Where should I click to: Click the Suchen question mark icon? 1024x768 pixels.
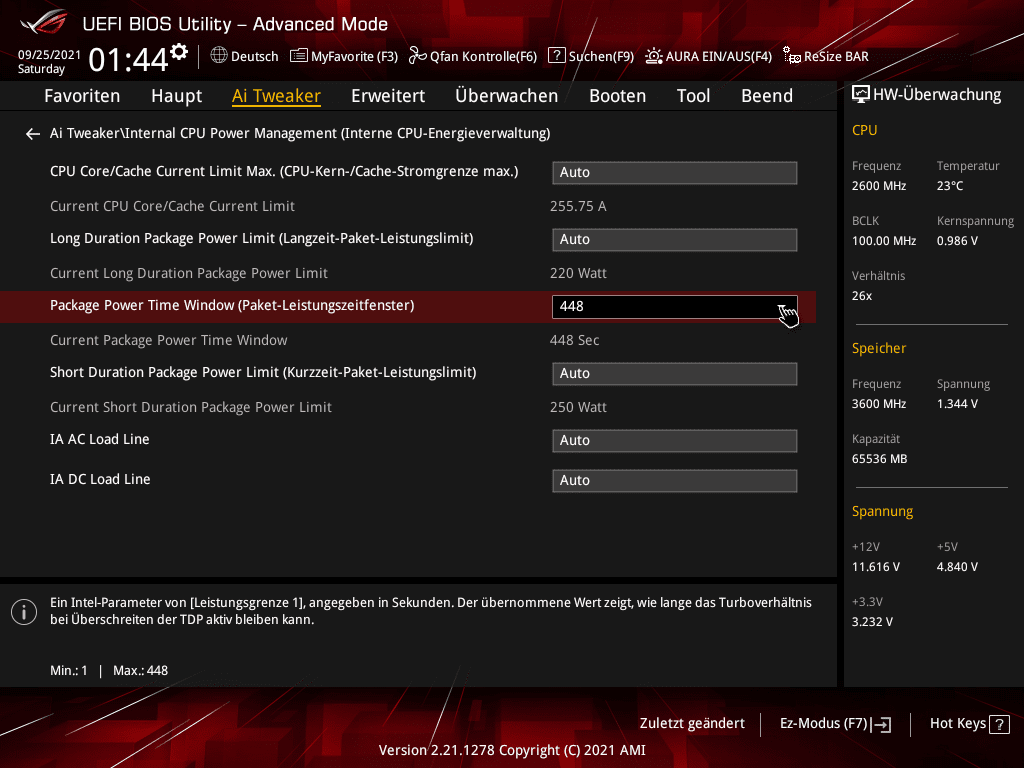pyautogui.click(x=556, y=56)
